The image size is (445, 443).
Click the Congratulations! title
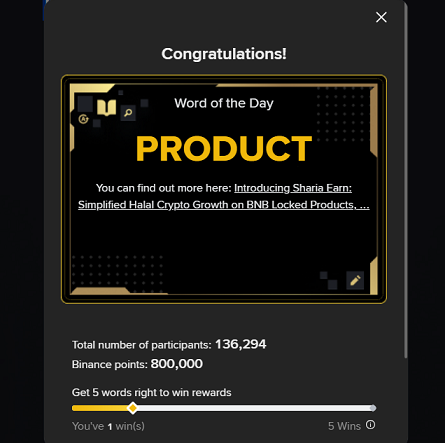pyautogui.click(x=224, y=54)
